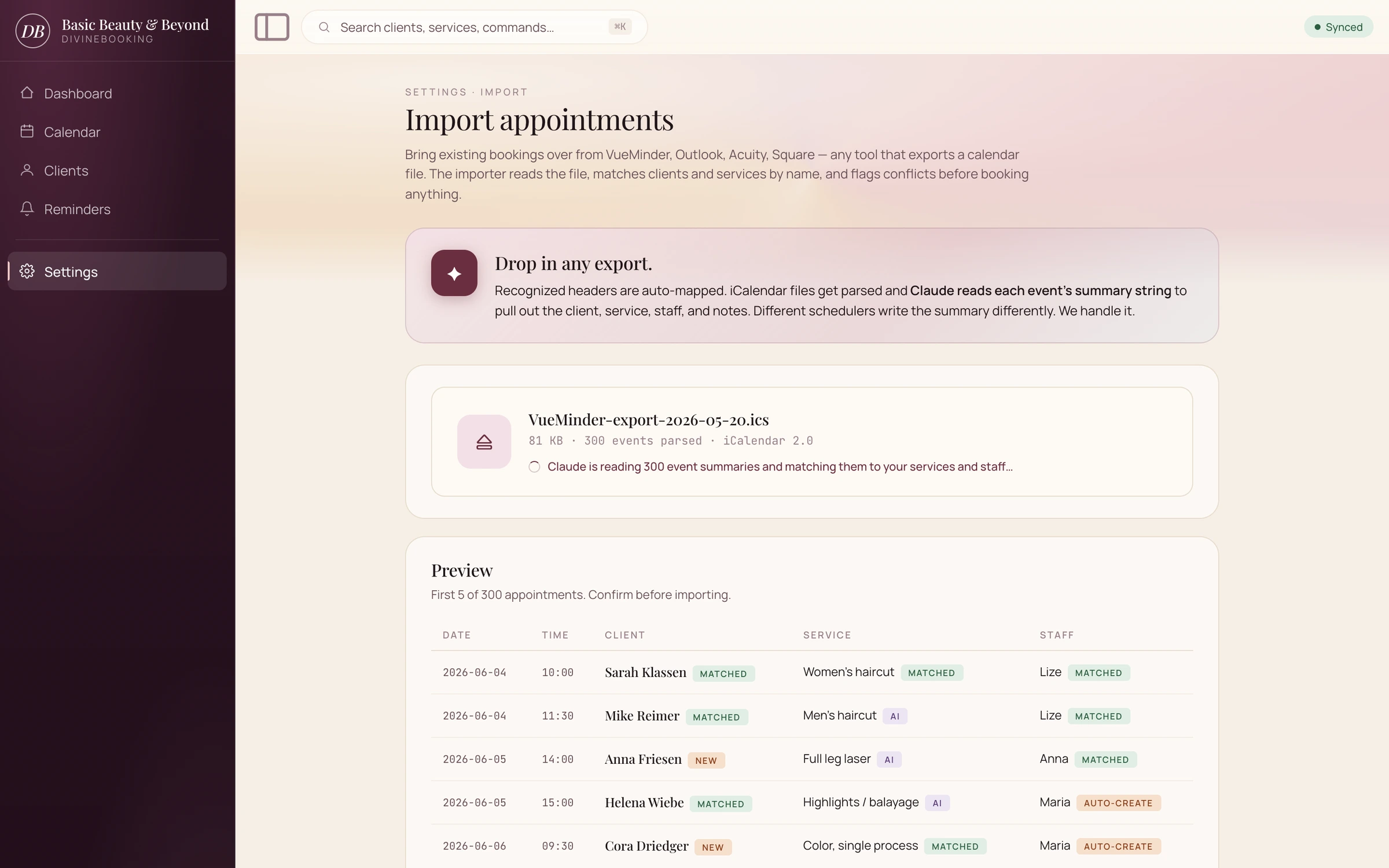Click the sparkle icon beside Drop in any export
The height and width of the screenshot is (868, 1389).
(x=454, y=273)
